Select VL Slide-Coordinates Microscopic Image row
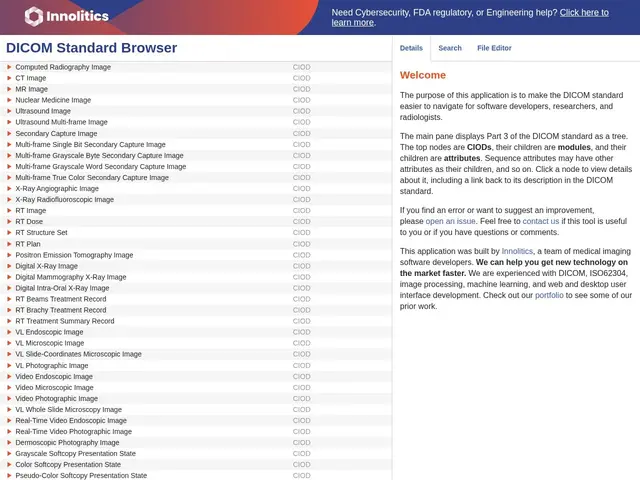640x480 pixels. (196, 354)
